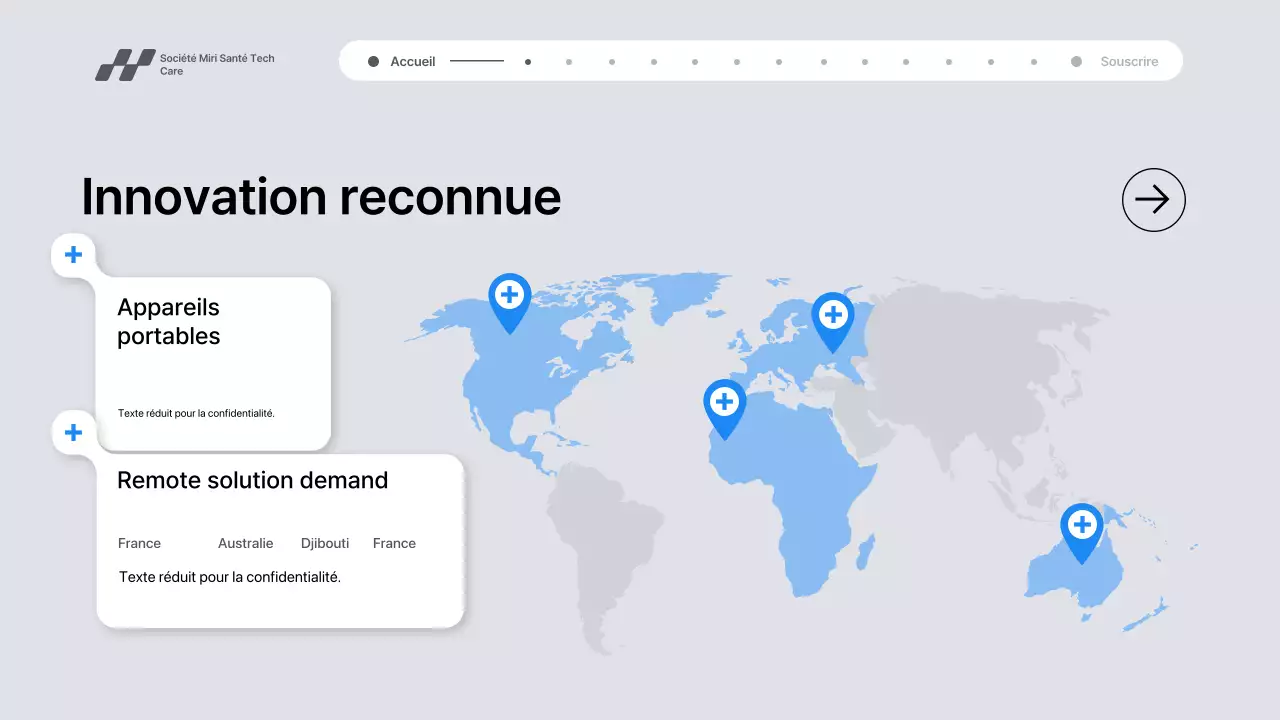Image resolution: width=1280 pixels, height=720 pixels.
Task: Click the map pin over Canada
Action: click(510, 297)
